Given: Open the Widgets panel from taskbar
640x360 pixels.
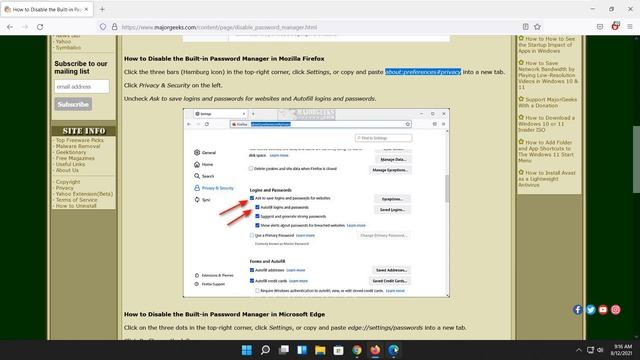Looking at the screenshot, I should [x=302, y=350].
